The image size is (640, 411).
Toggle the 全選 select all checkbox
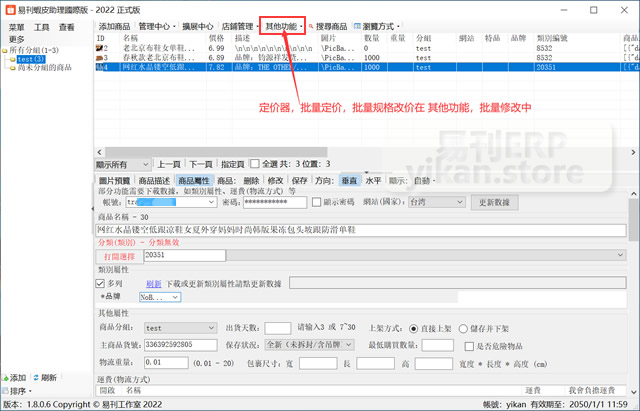point(254,163)
